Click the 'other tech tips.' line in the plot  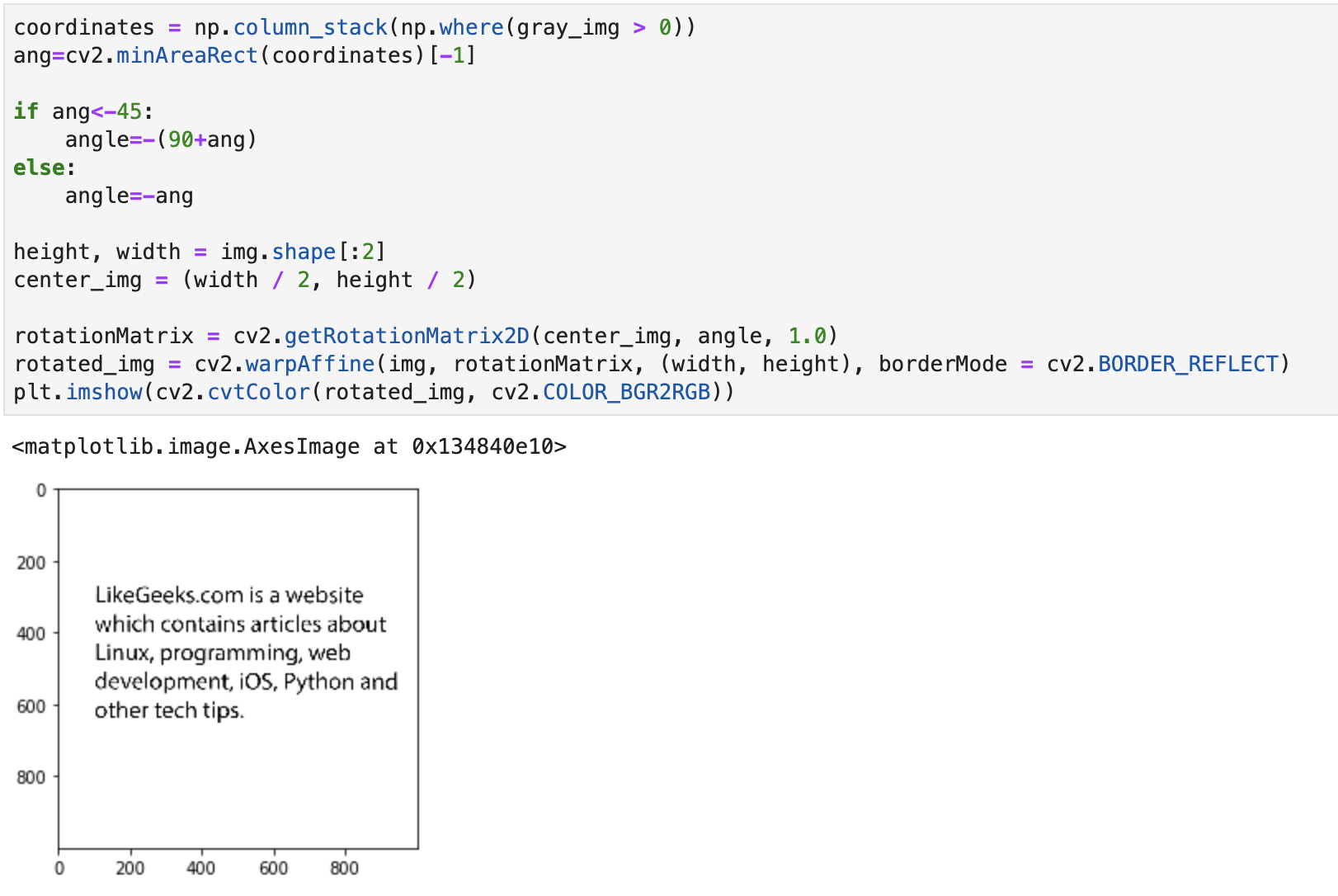point(169,710)
